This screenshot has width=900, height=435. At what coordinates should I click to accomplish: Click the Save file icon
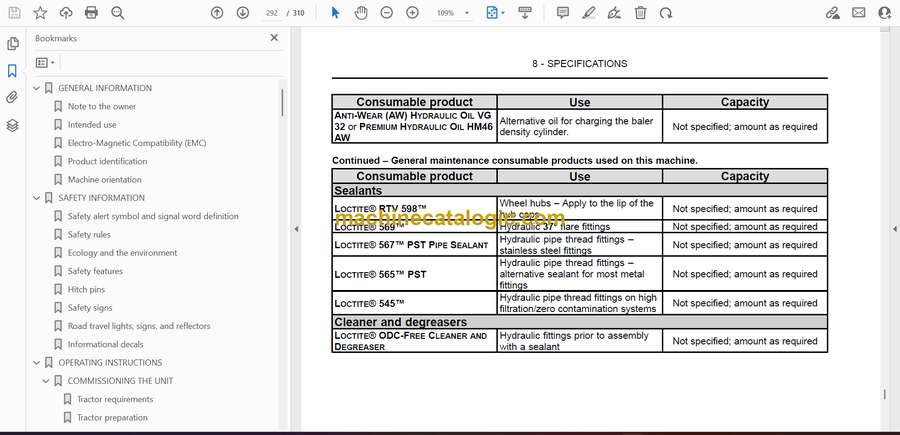coord(14,13)
